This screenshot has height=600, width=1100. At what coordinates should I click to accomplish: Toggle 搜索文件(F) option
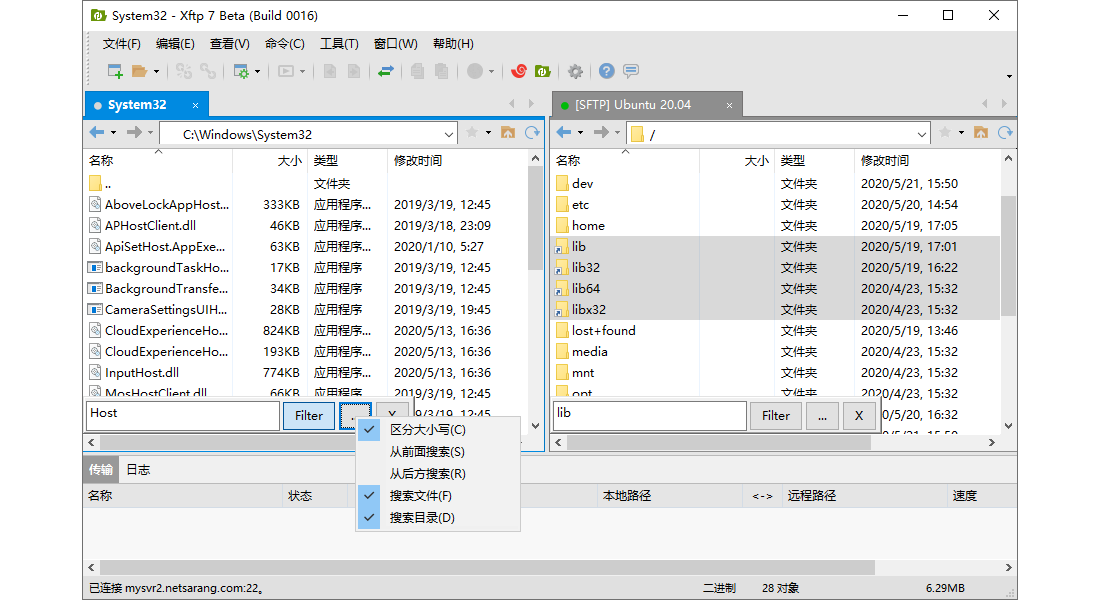pyautogui.click(x=438, y=495)
